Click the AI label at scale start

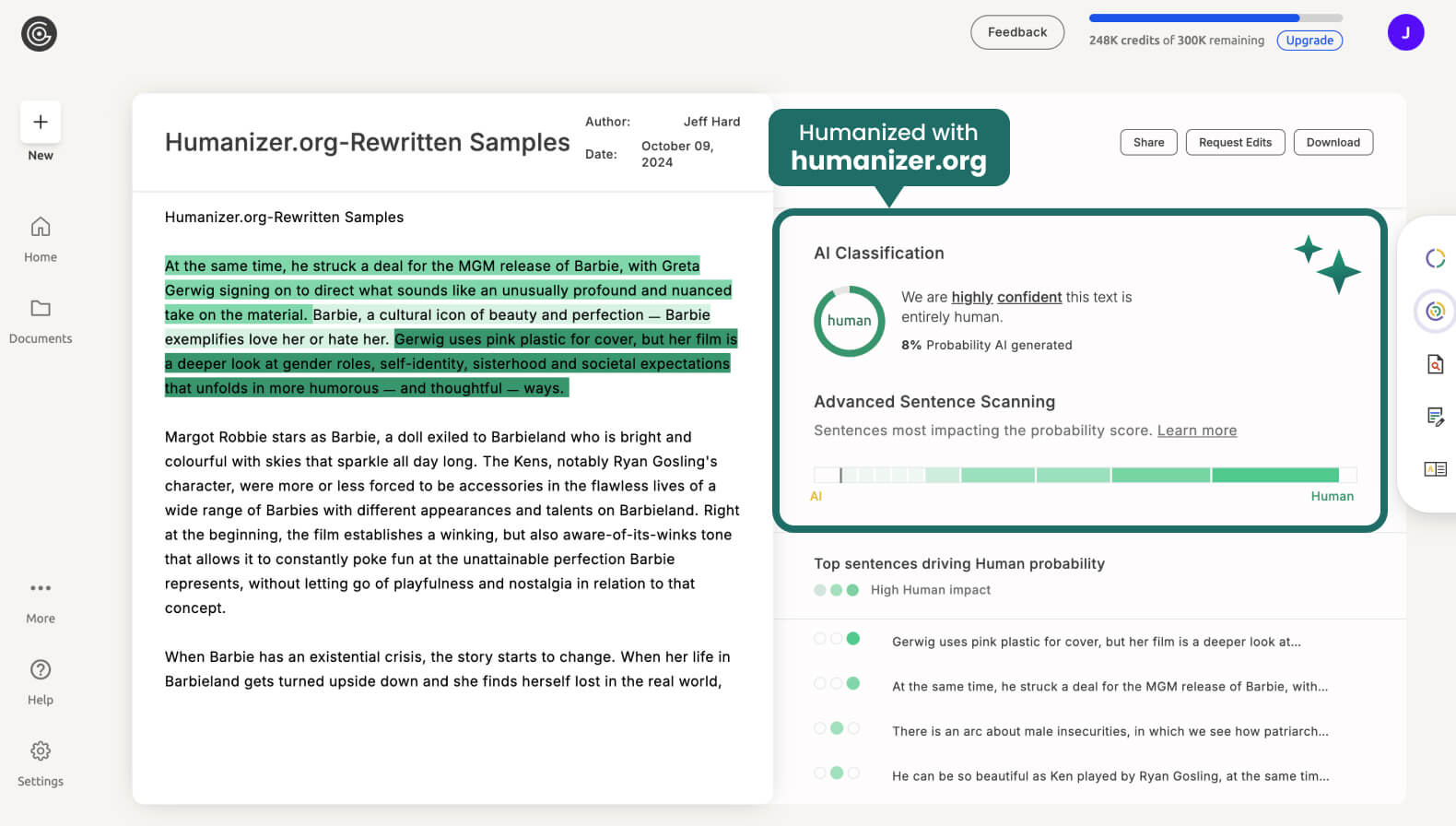(x=816, y=496)
